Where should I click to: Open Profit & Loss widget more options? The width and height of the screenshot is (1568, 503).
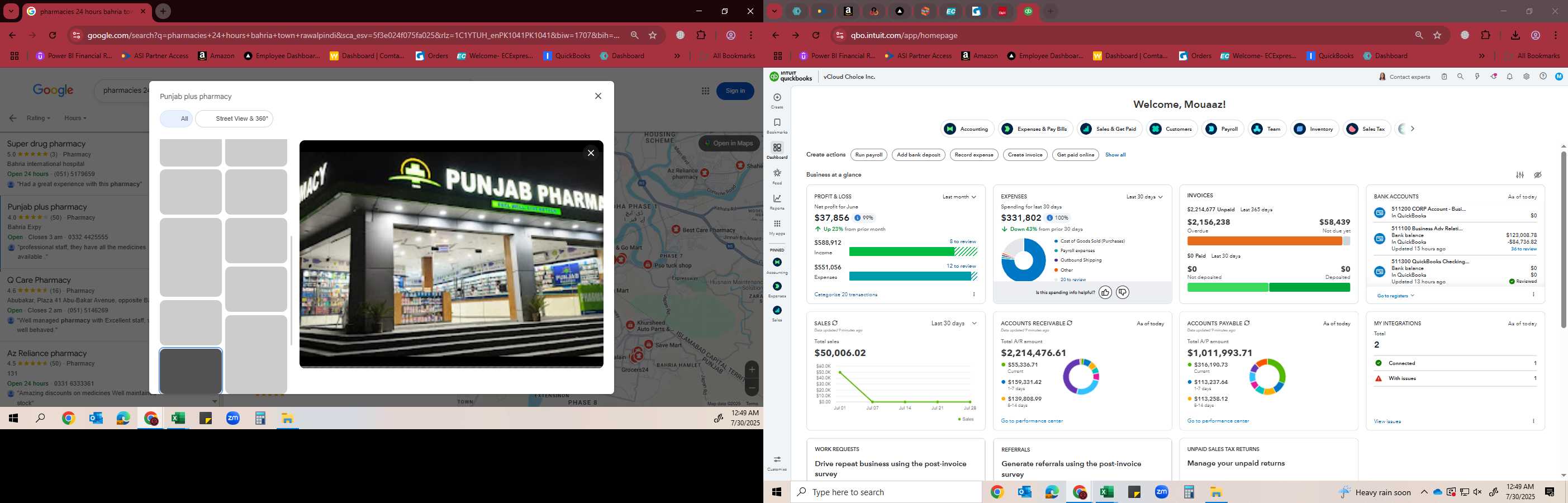974,295
